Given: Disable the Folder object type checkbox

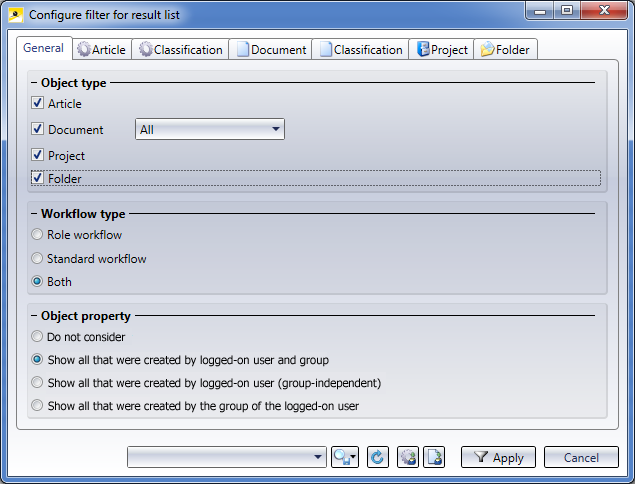Looking at the screenshot, I should (38, 178).
